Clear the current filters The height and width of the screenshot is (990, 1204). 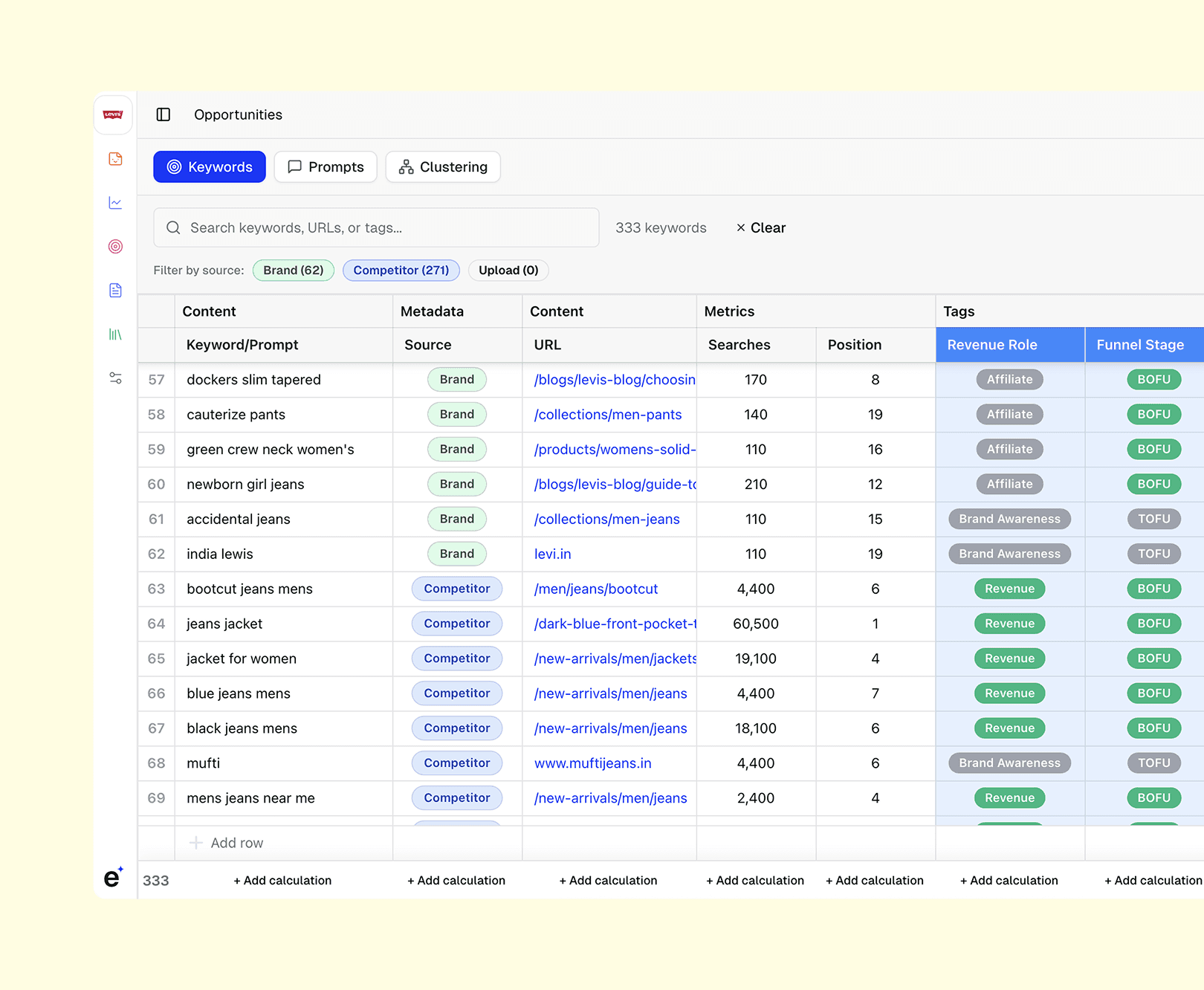760,228
